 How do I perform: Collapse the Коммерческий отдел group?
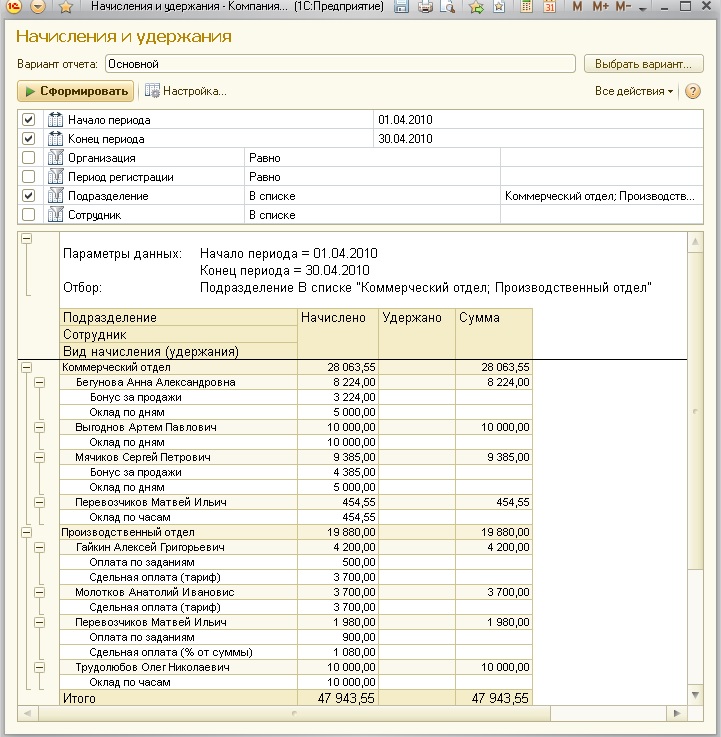(x=26, y=367)
